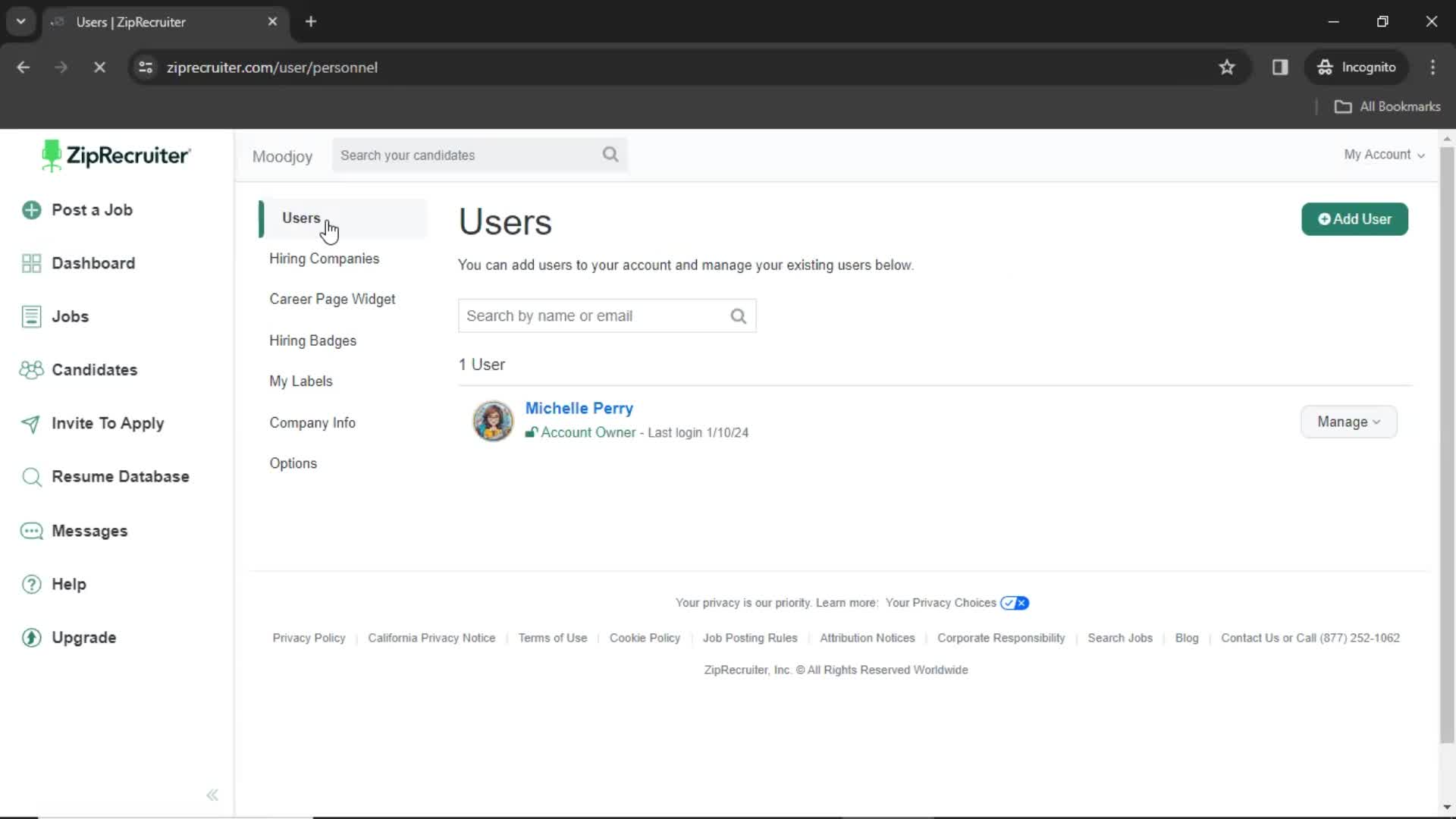1456x819 pixels.
Task: Open Michelle Perry's user profile link
Action: pos(579,408)
